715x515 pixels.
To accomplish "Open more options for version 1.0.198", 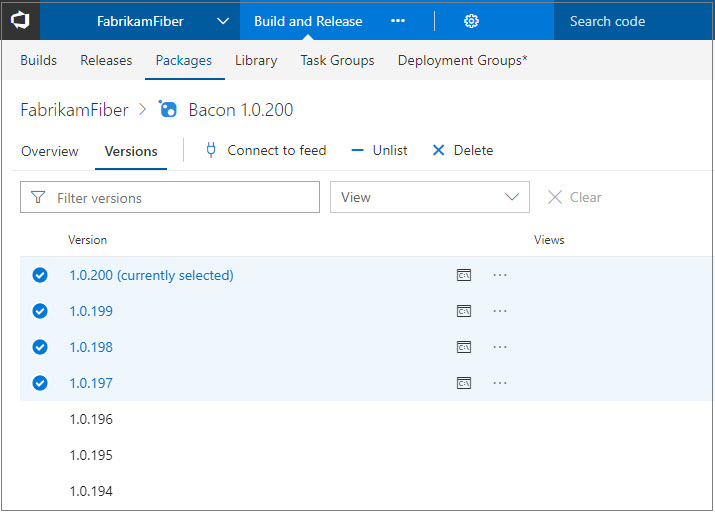I will [x=500, y=347].
